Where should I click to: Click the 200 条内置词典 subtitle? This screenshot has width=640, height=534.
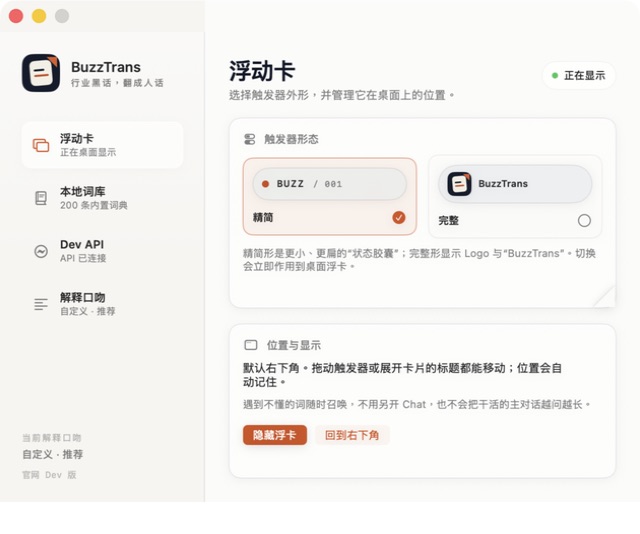coord(94,205)
